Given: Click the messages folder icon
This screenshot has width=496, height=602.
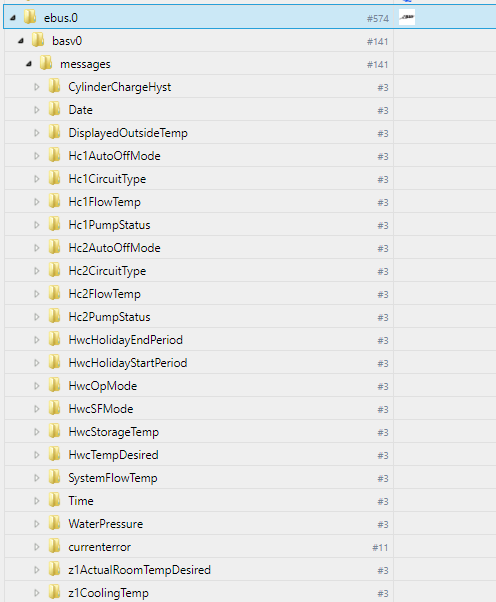Looking at the screenshot, I should coord(46,63).
